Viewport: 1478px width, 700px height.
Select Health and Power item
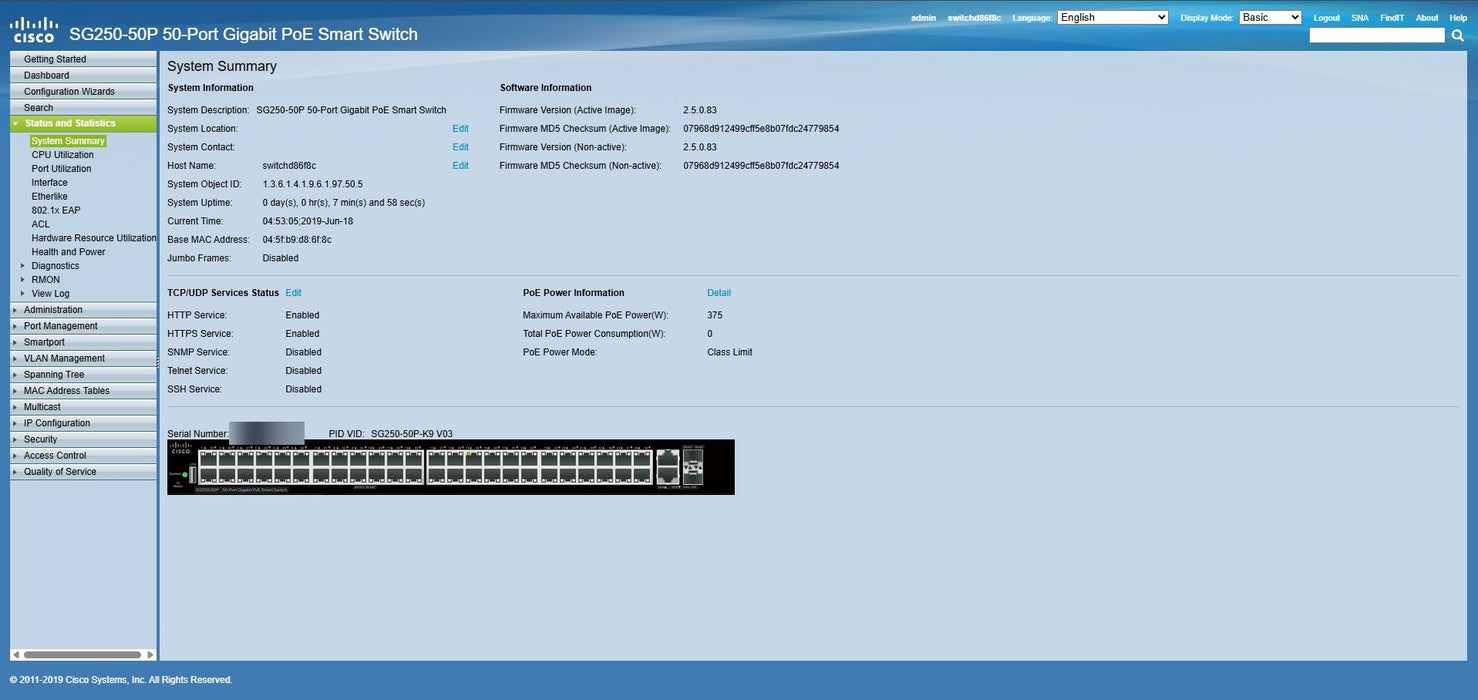68,252
